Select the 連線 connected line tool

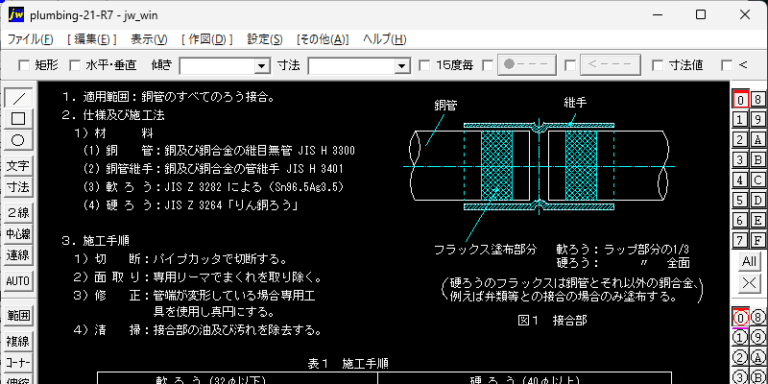(x=18, y=255)
